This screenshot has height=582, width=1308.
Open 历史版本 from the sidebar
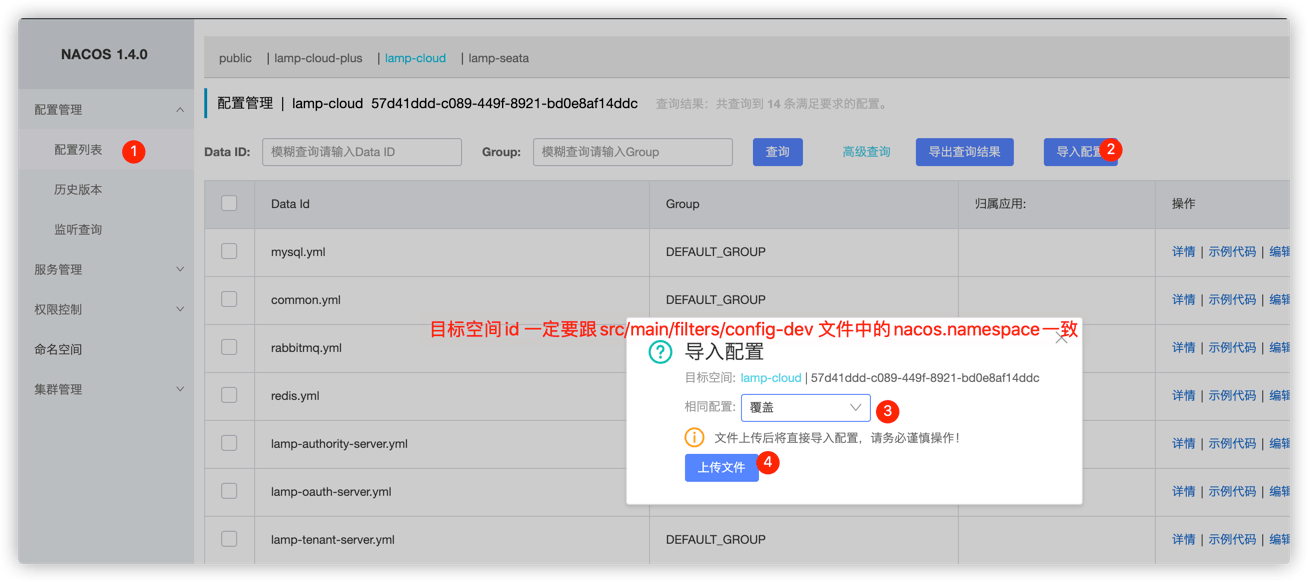pos(77,188)
